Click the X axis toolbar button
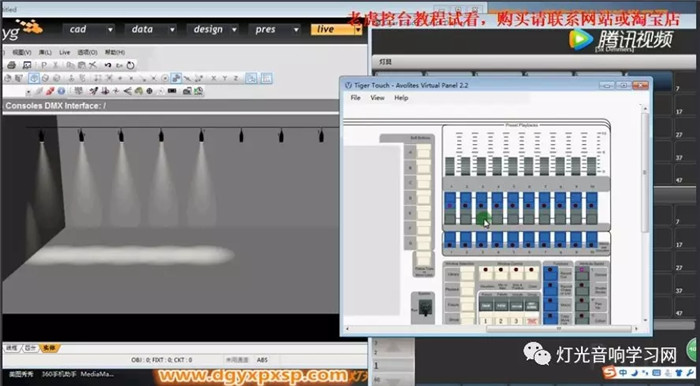This screenshot has width=700, height=386. click(x=213, y=79)
